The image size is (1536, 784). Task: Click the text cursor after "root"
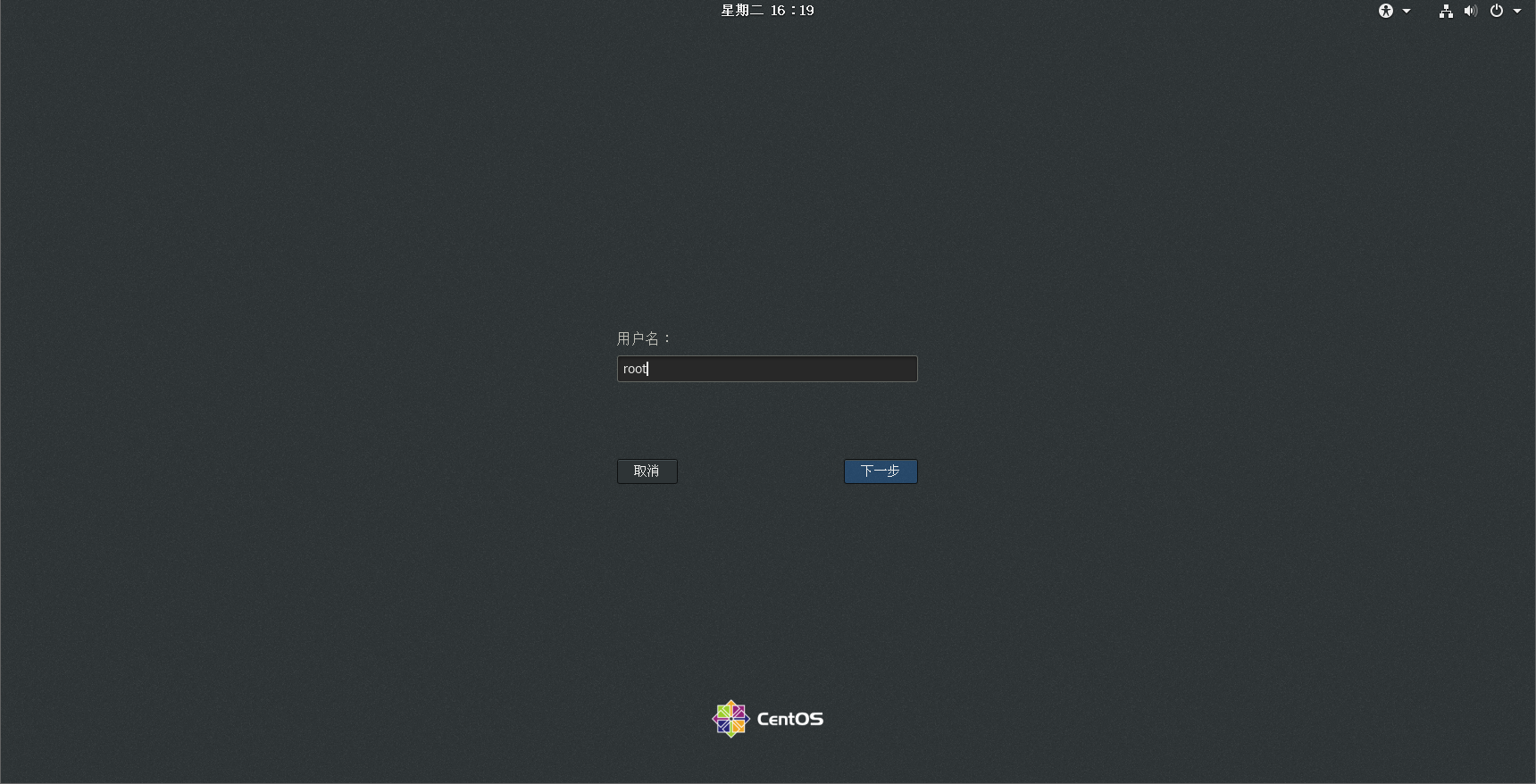[x=648, y=369]
